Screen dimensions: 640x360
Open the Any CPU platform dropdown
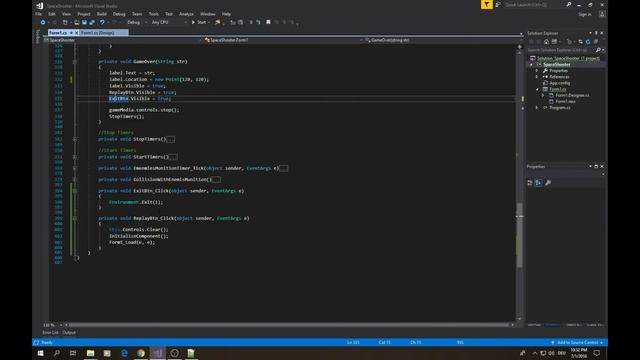pyautogui.click(x=168, y=22)
